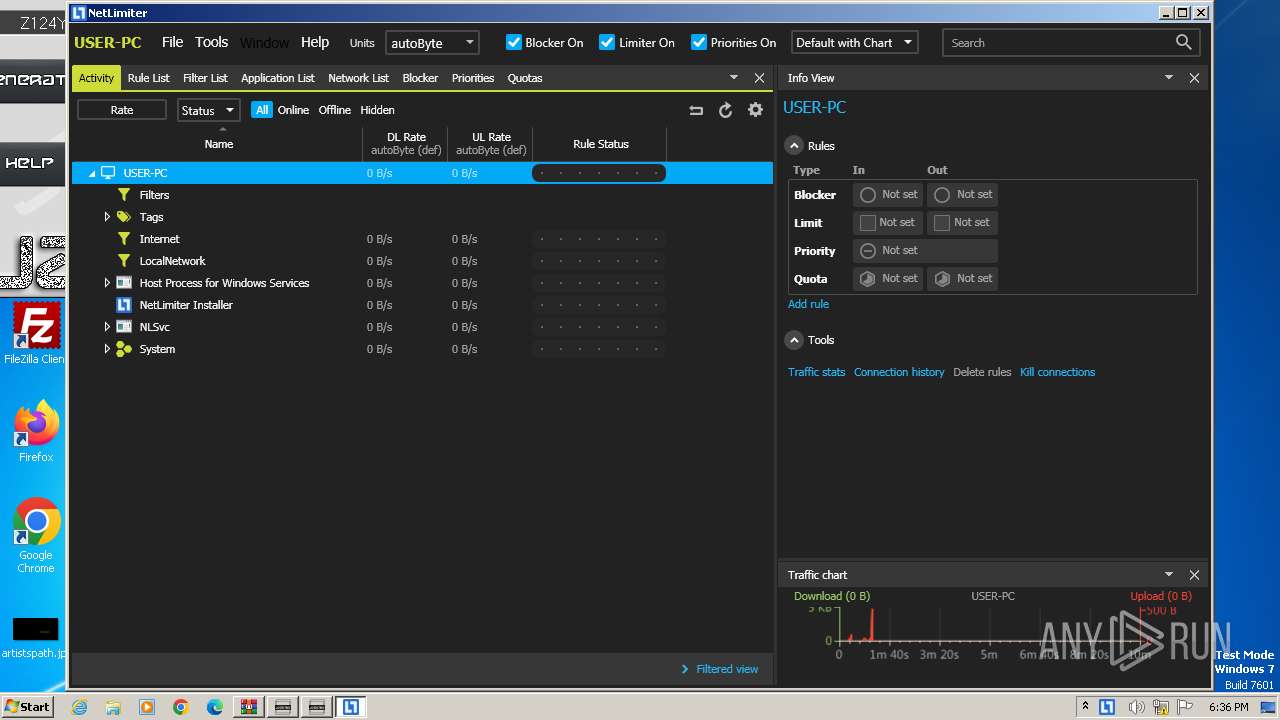Screen dimensions: 1280x720
Task: Switch to the Rule List tab
Action: click(x=148, y=78)
